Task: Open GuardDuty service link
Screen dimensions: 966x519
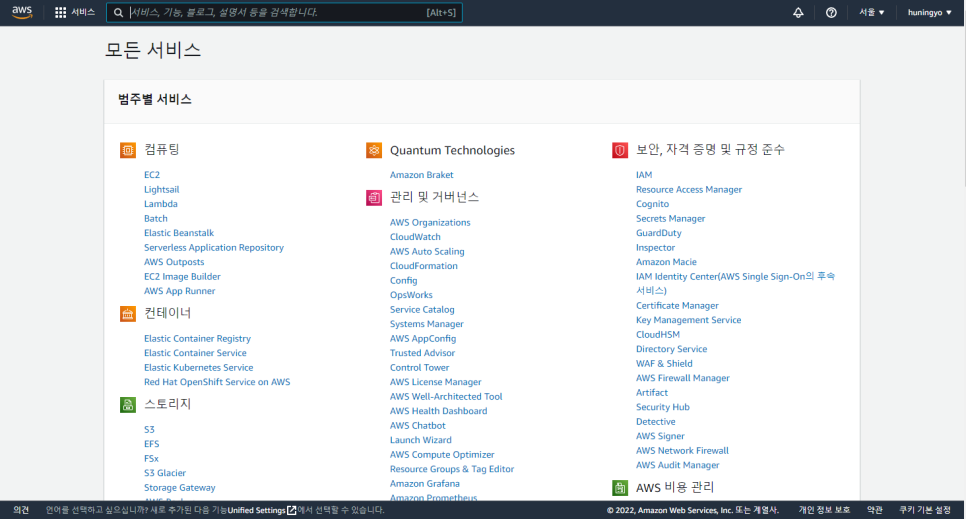Action: pyautogui.click(x=659, y=233)
